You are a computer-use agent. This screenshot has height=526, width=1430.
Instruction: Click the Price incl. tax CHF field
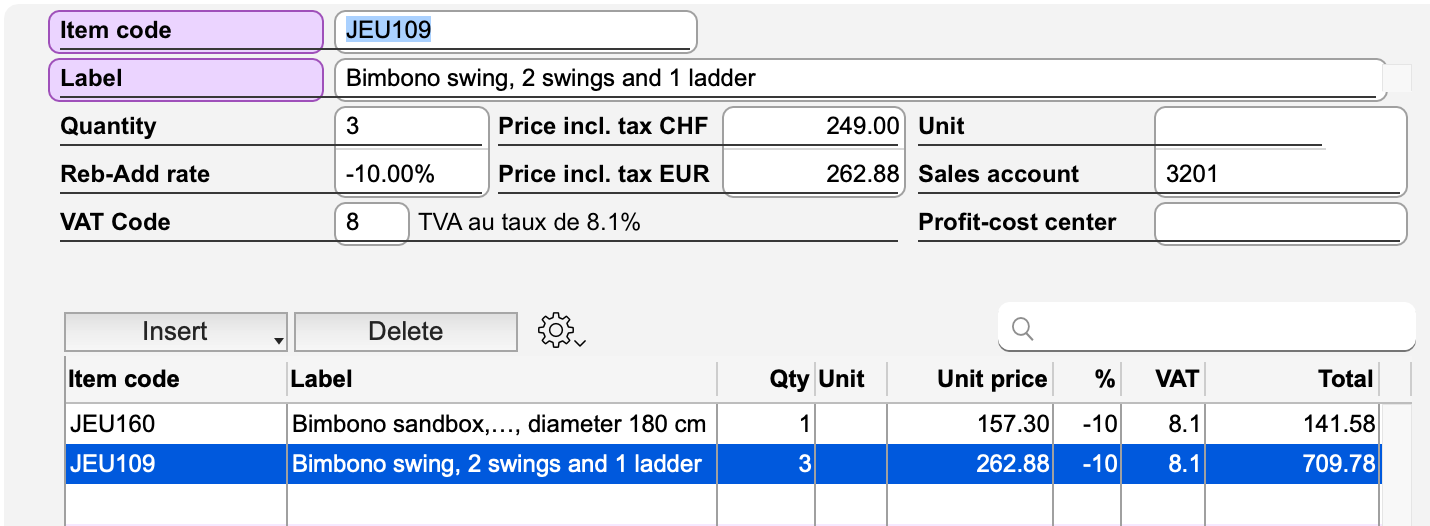click(812, 127)
